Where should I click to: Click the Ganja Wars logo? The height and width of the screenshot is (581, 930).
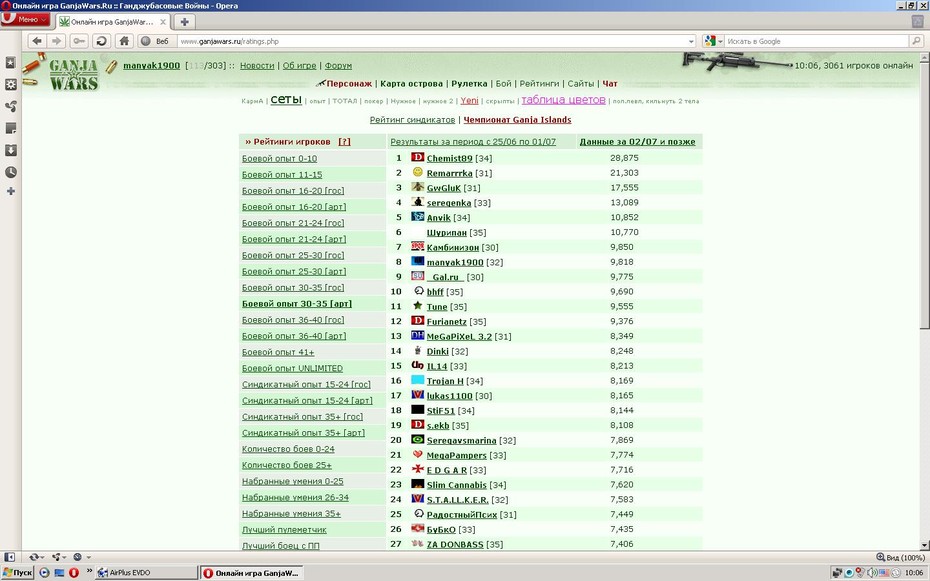[x=74, y=74]
